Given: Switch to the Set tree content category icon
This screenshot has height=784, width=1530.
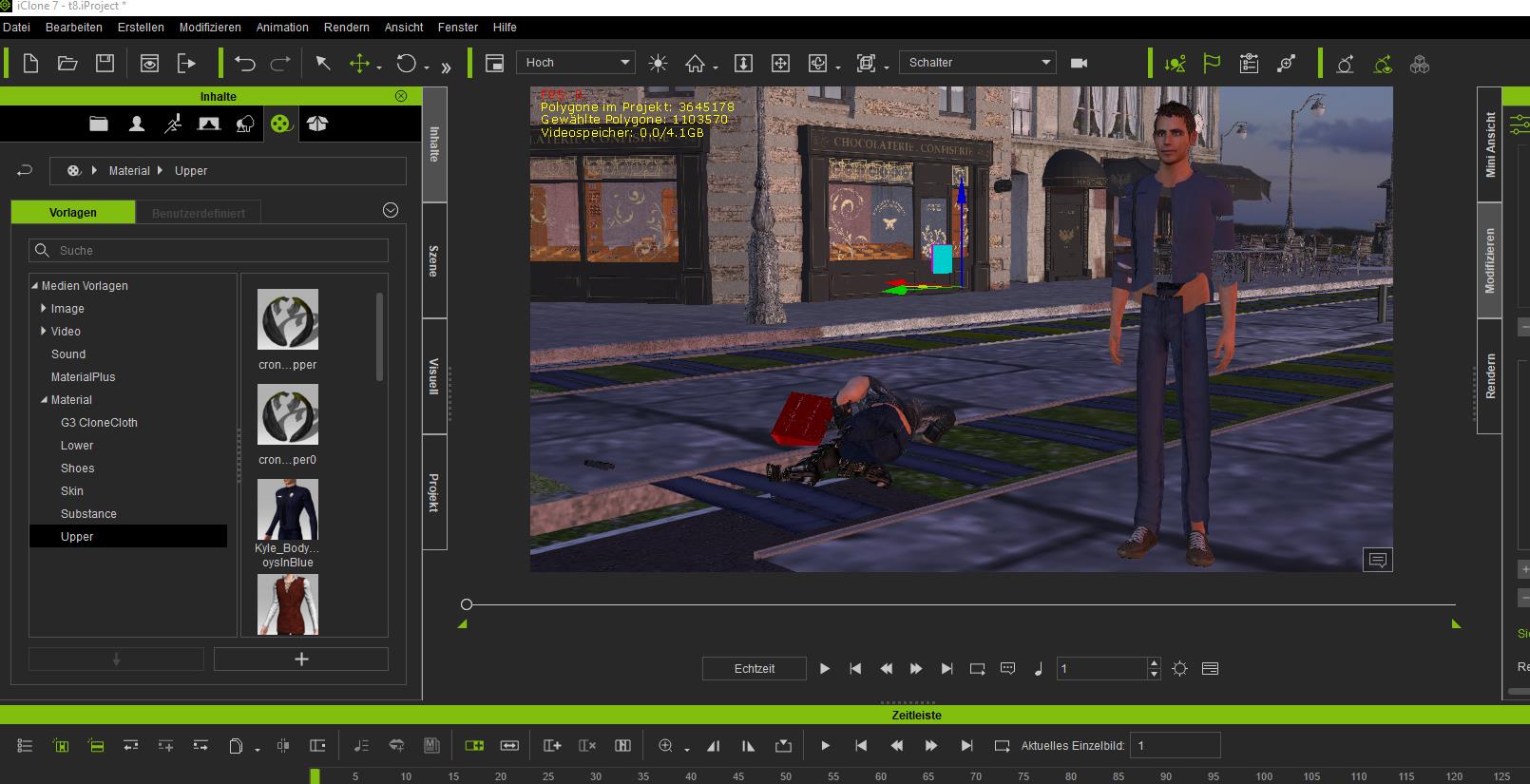Looking at the screenshot, I should (245, 124).
